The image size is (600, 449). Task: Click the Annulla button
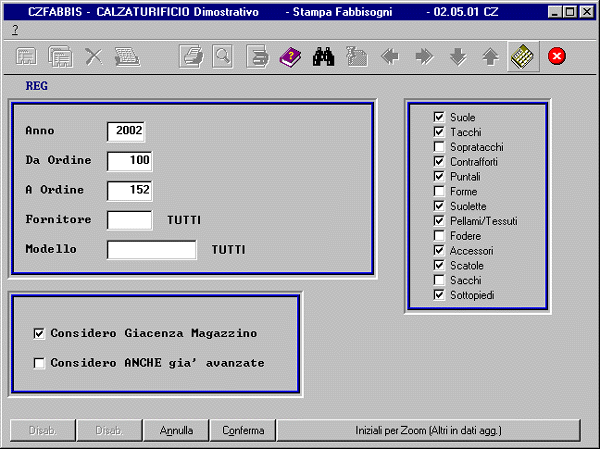click(x=176, y=430)
